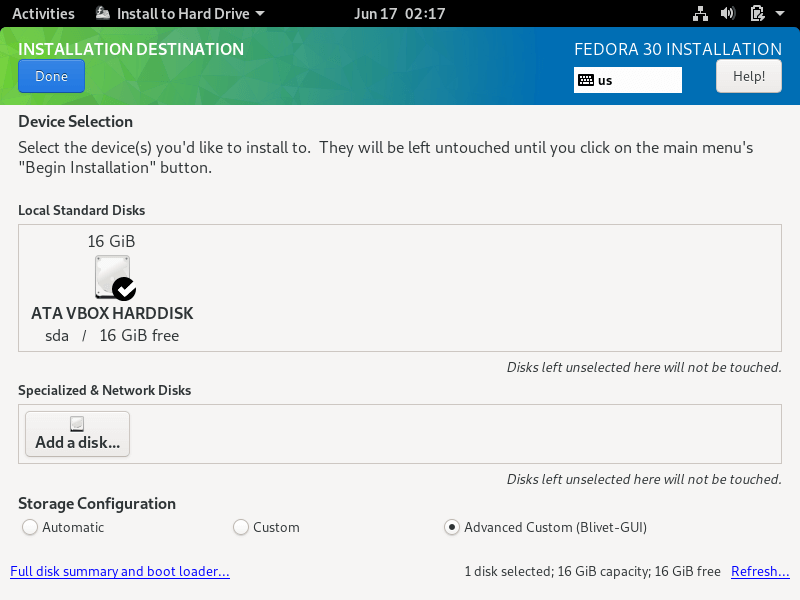Click the FEDORA 30 INSTALLATION title

point(678,49)
